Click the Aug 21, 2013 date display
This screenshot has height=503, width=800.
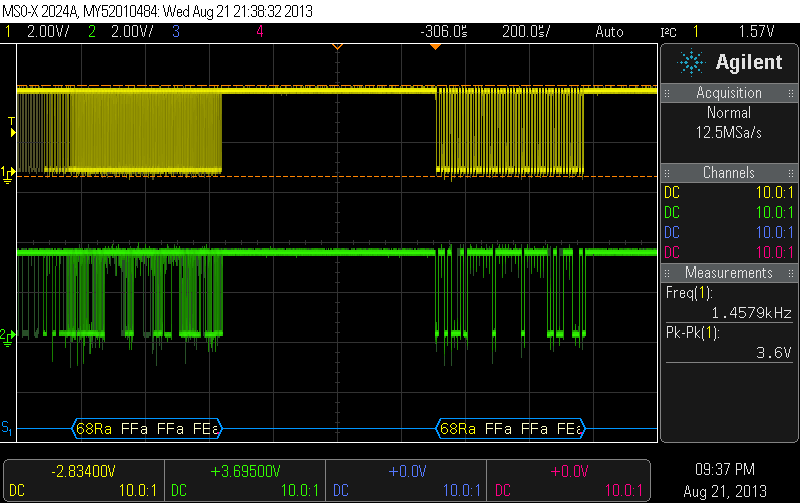click(x=725, y=491)
